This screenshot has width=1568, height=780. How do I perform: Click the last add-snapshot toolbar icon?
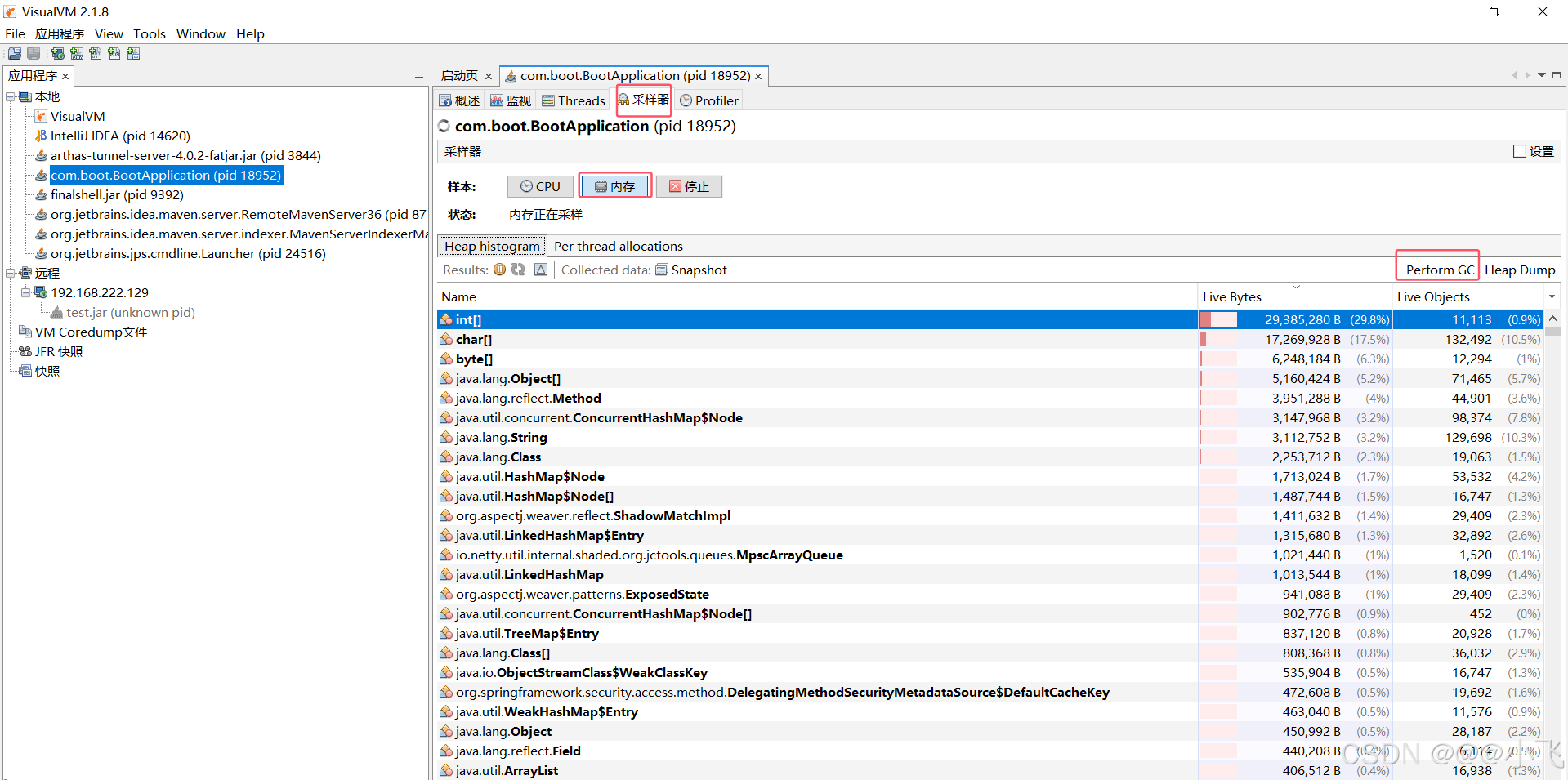133,54
